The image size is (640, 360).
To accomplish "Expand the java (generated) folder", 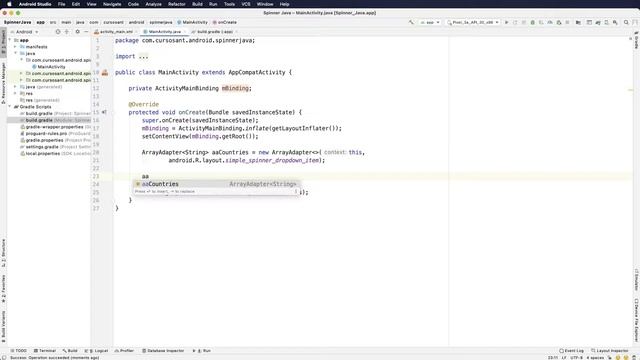I will pos(16,87).
